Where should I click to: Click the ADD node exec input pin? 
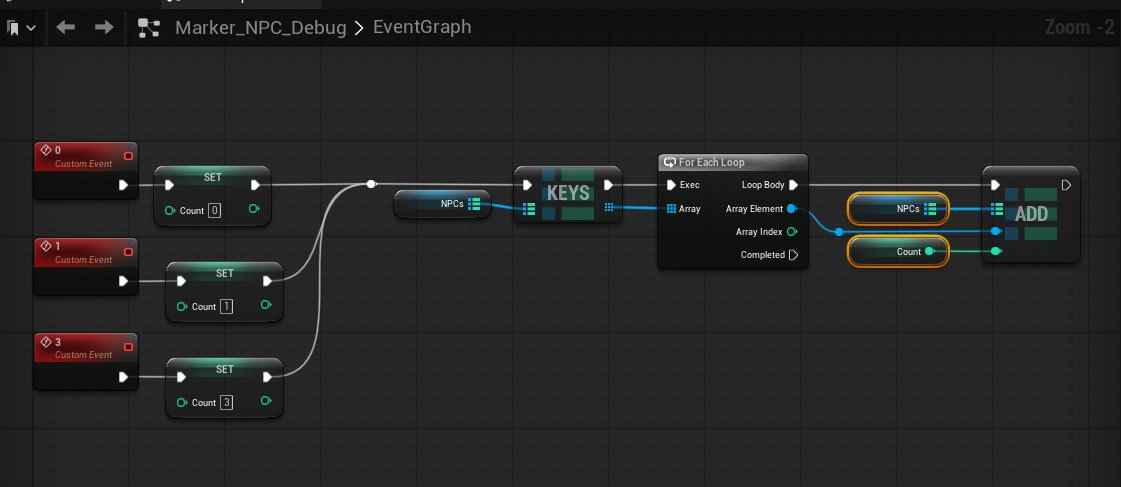pyautogui.click(x=996, y=185)
